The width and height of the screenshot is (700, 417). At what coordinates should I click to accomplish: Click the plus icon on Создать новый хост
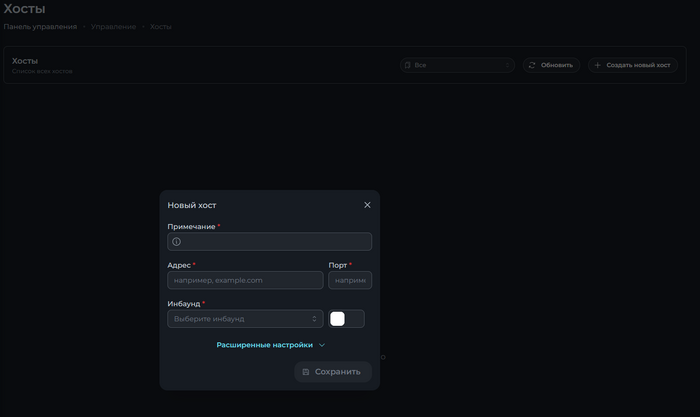(598, 65)
